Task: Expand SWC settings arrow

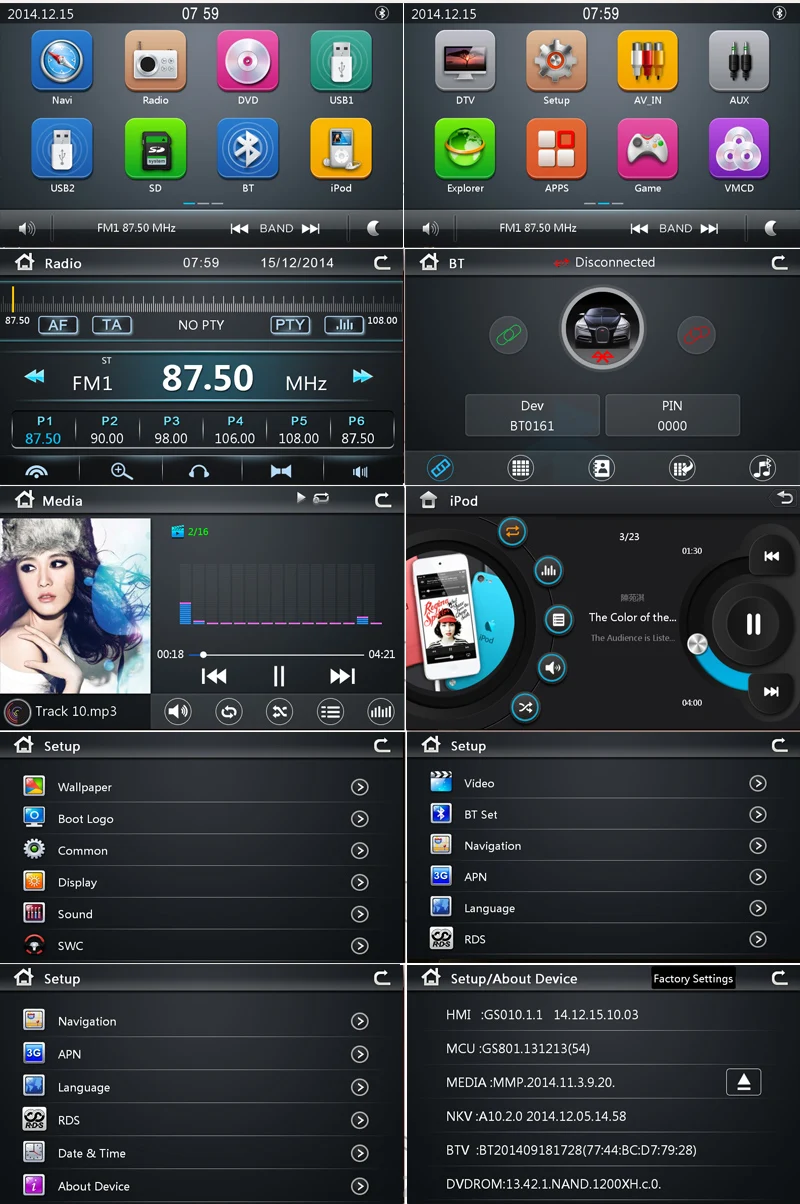Action: pos(360,946)
